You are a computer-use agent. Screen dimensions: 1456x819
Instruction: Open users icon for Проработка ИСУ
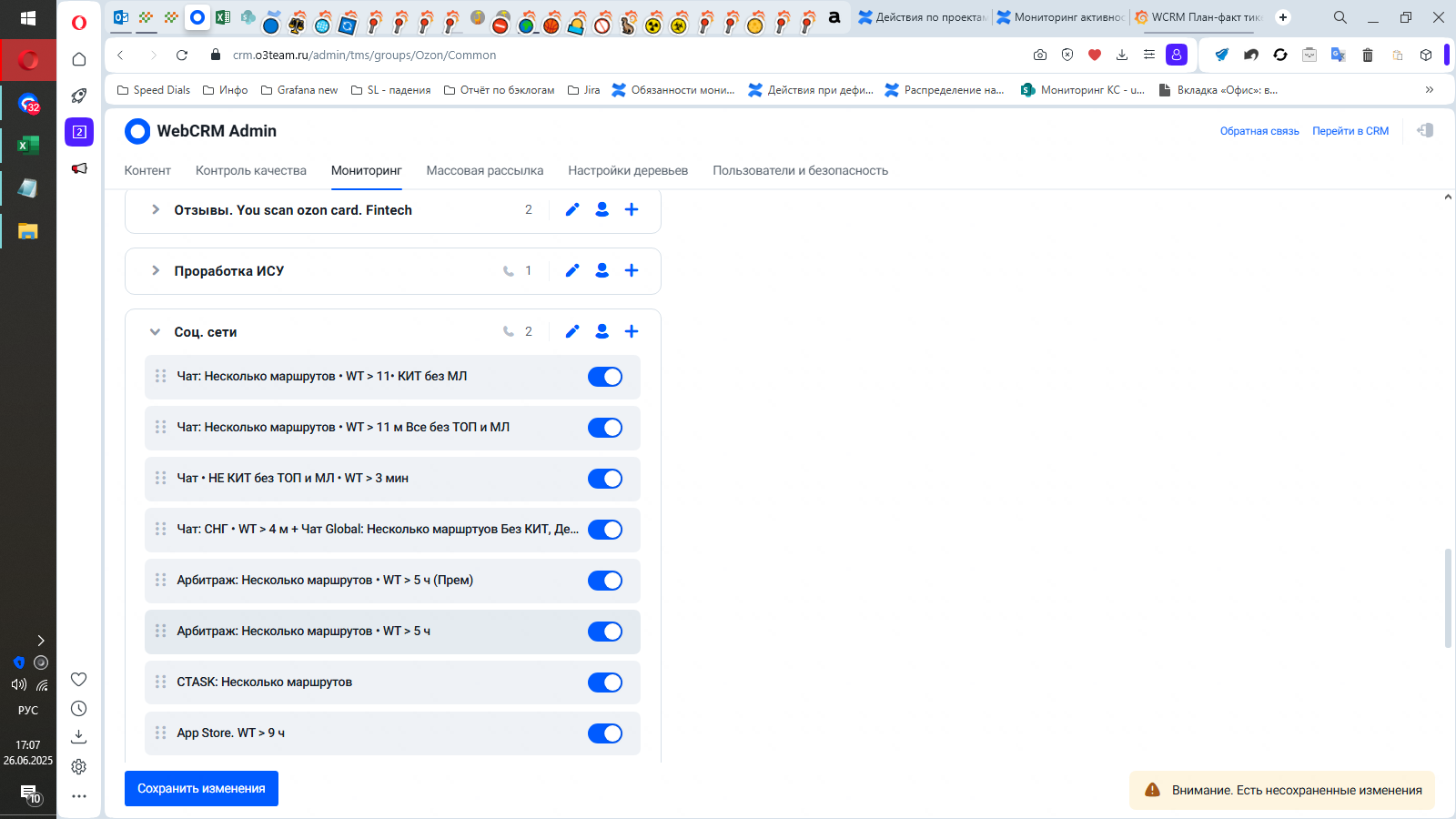coord(602,270)
